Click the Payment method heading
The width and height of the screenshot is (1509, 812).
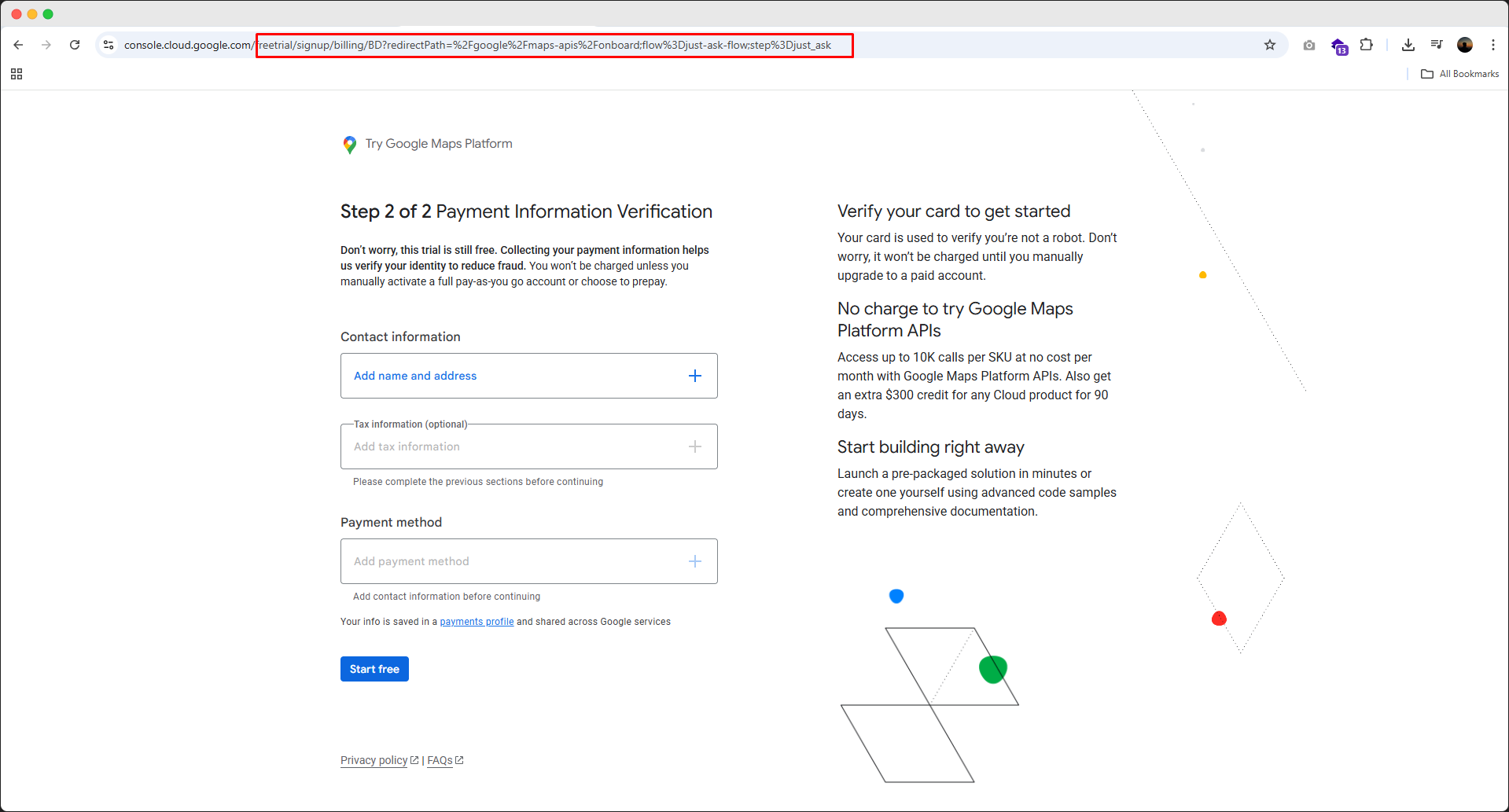(391, 522)
